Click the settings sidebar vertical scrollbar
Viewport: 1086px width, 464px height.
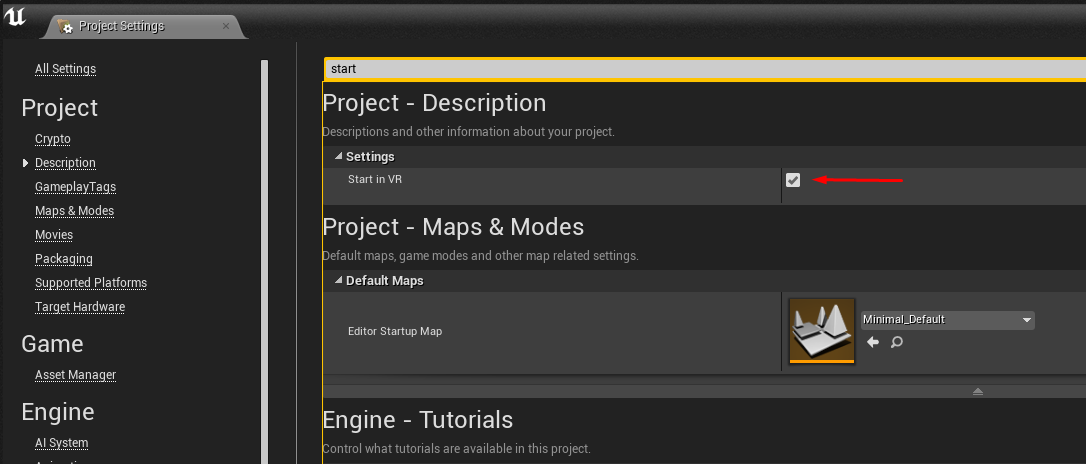click(264, 262)
